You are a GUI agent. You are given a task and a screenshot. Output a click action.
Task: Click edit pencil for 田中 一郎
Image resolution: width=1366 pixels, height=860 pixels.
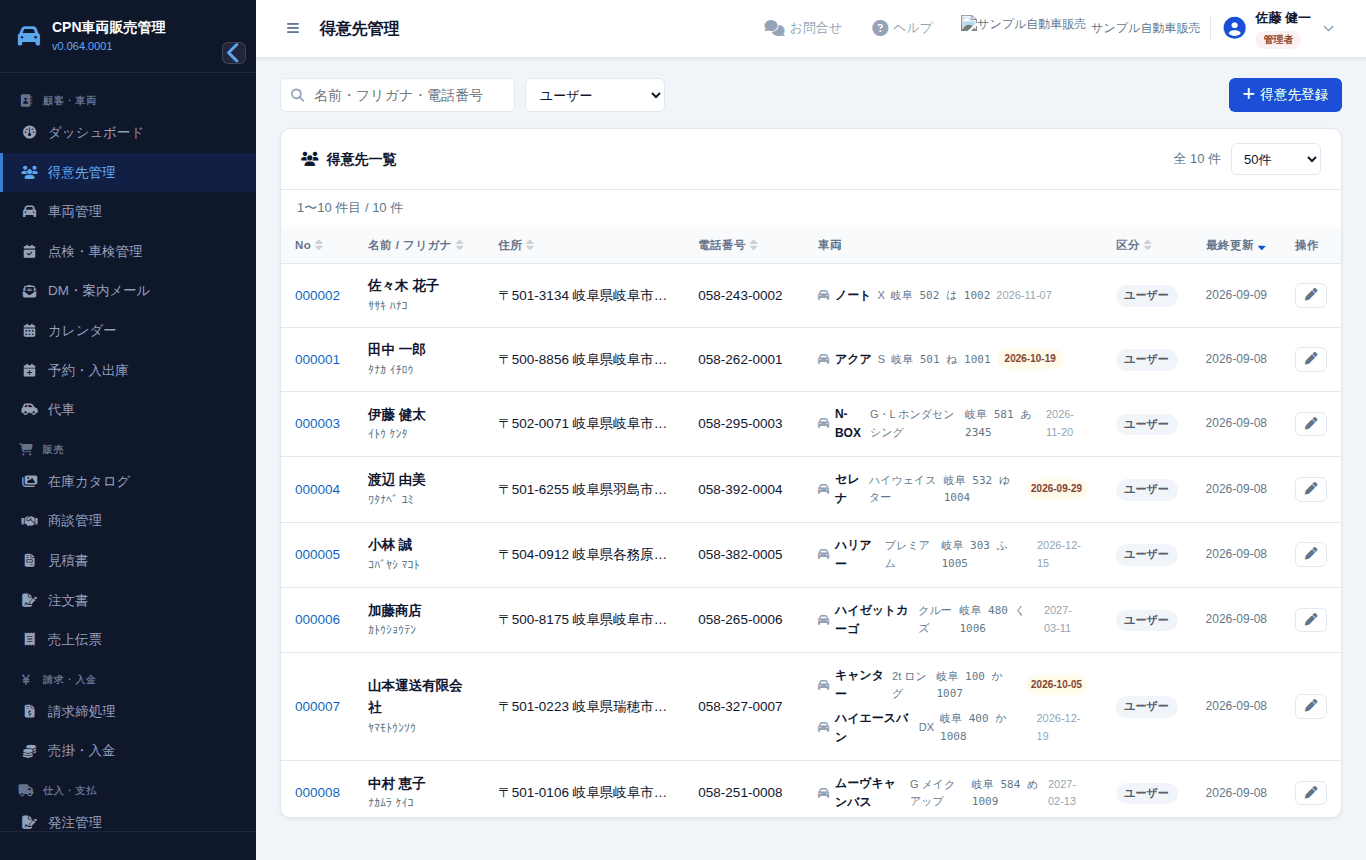pos(1311,359)
